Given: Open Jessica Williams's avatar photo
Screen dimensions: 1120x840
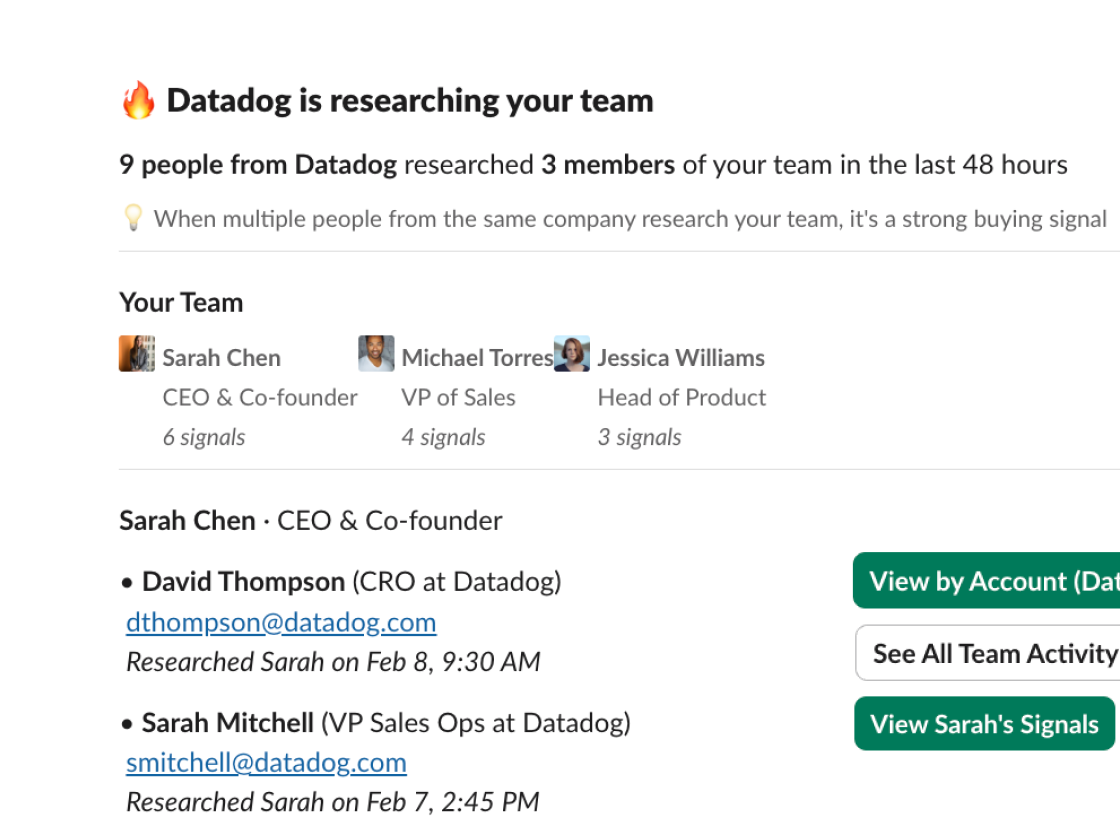Looking at the screenshot, I should (572, 354).
